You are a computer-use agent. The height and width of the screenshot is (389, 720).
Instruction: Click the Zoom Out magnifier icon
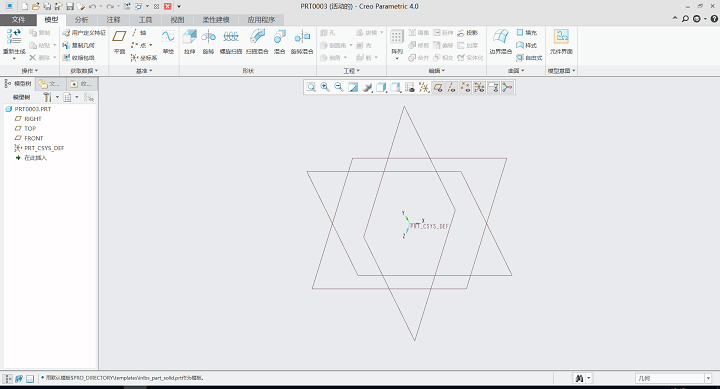(x=339, y=87)
